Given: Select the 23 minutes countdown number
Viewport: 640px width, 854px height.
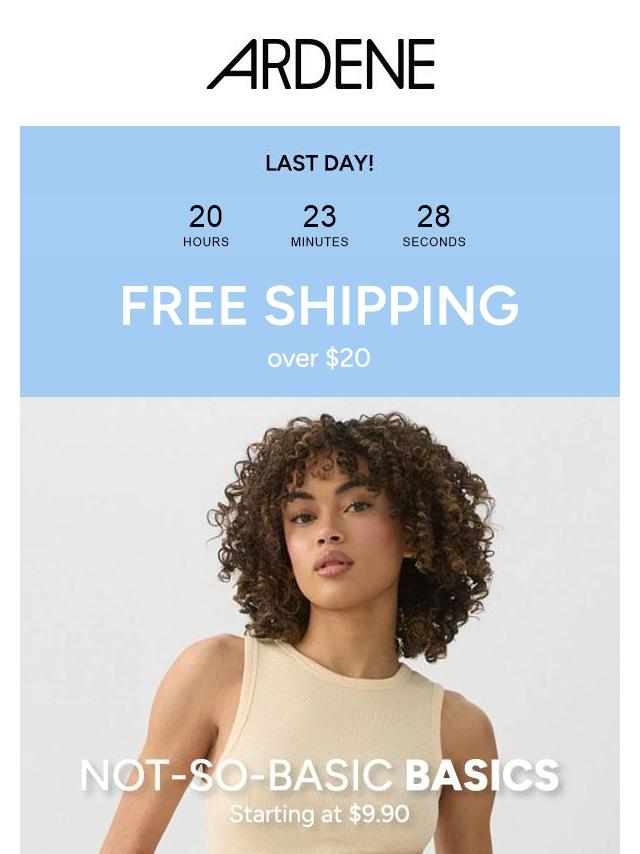Looking at the screenshot, I should (319, 216).
